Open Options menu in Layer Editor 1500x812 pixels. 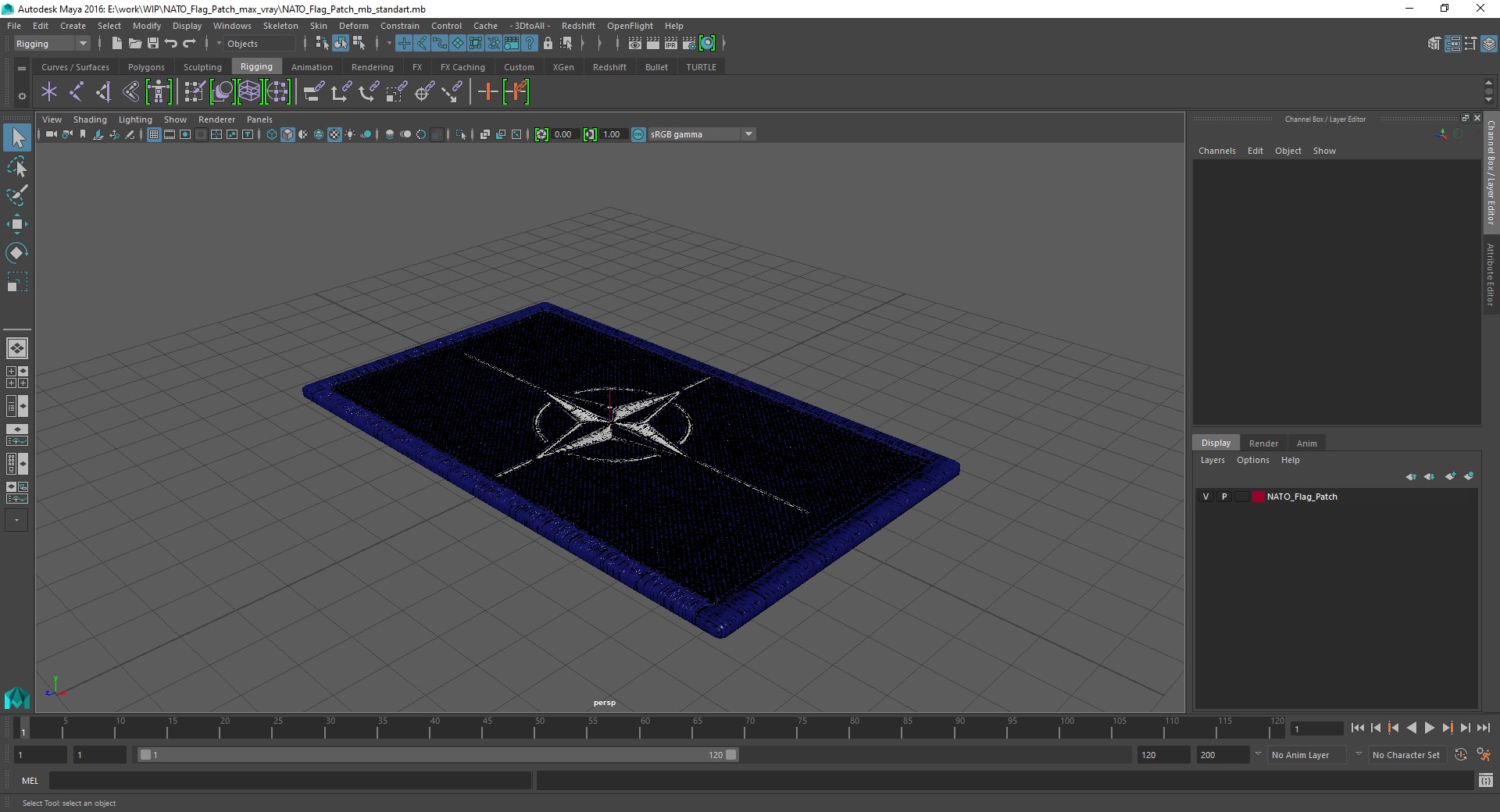(1252, 460)
